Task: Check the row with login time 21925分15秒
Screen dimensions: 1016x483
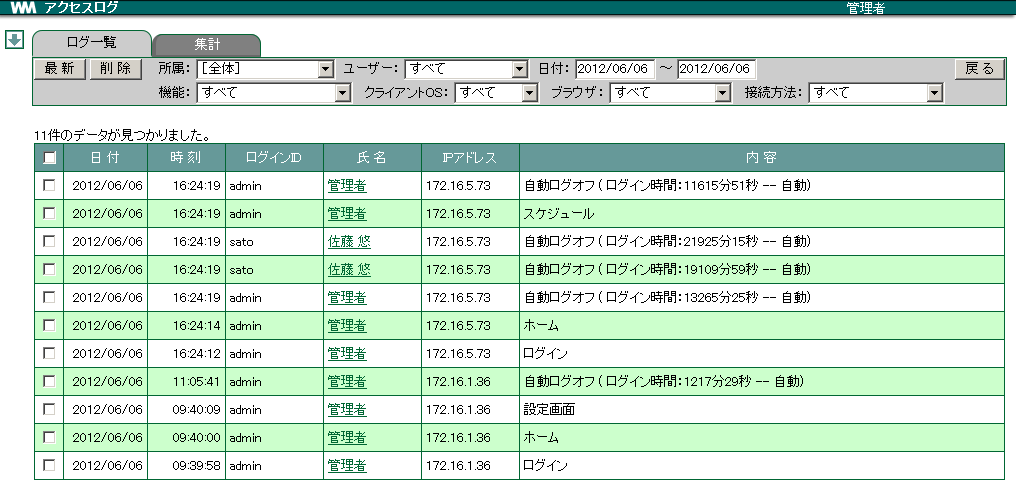Action: click(49, 241)
